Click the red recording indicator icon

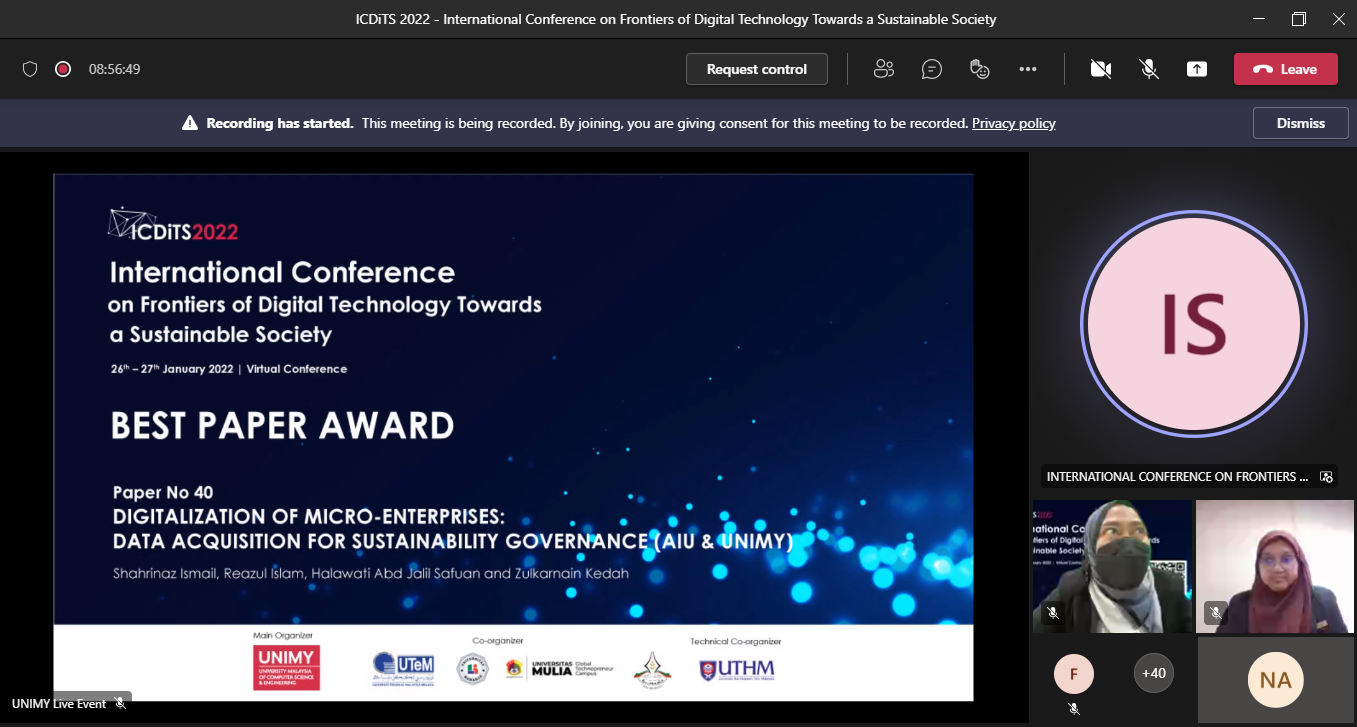[x=63, y=69]
